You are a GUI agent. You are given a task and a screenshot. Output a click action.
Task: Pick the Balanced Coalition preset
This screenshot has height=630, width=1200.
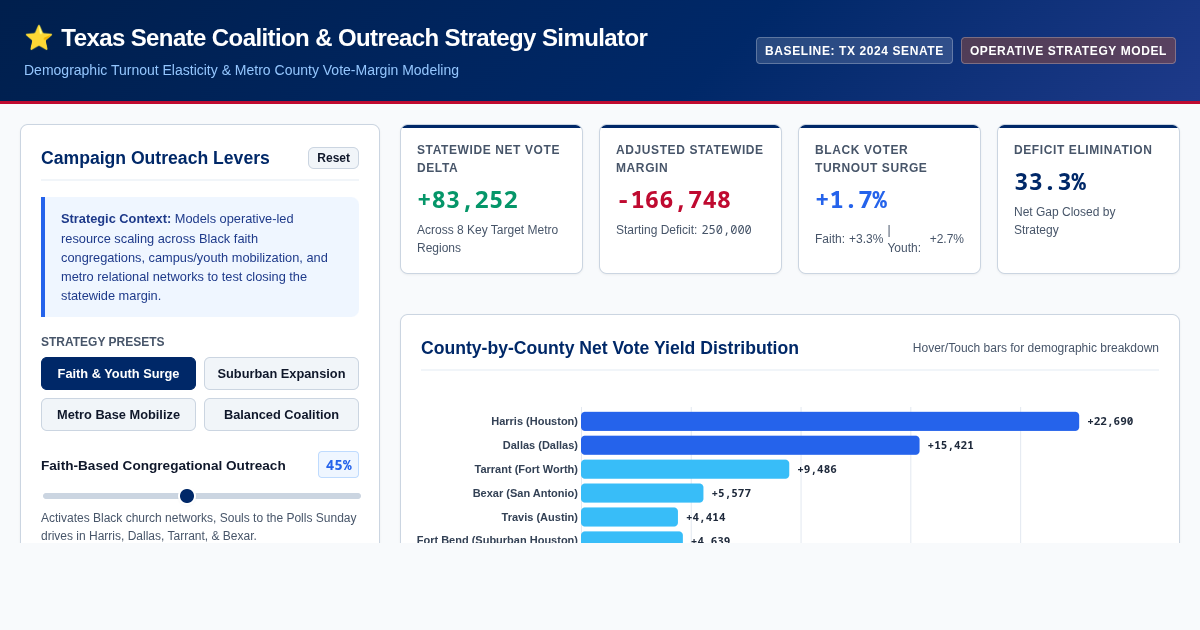pos(281,414)
